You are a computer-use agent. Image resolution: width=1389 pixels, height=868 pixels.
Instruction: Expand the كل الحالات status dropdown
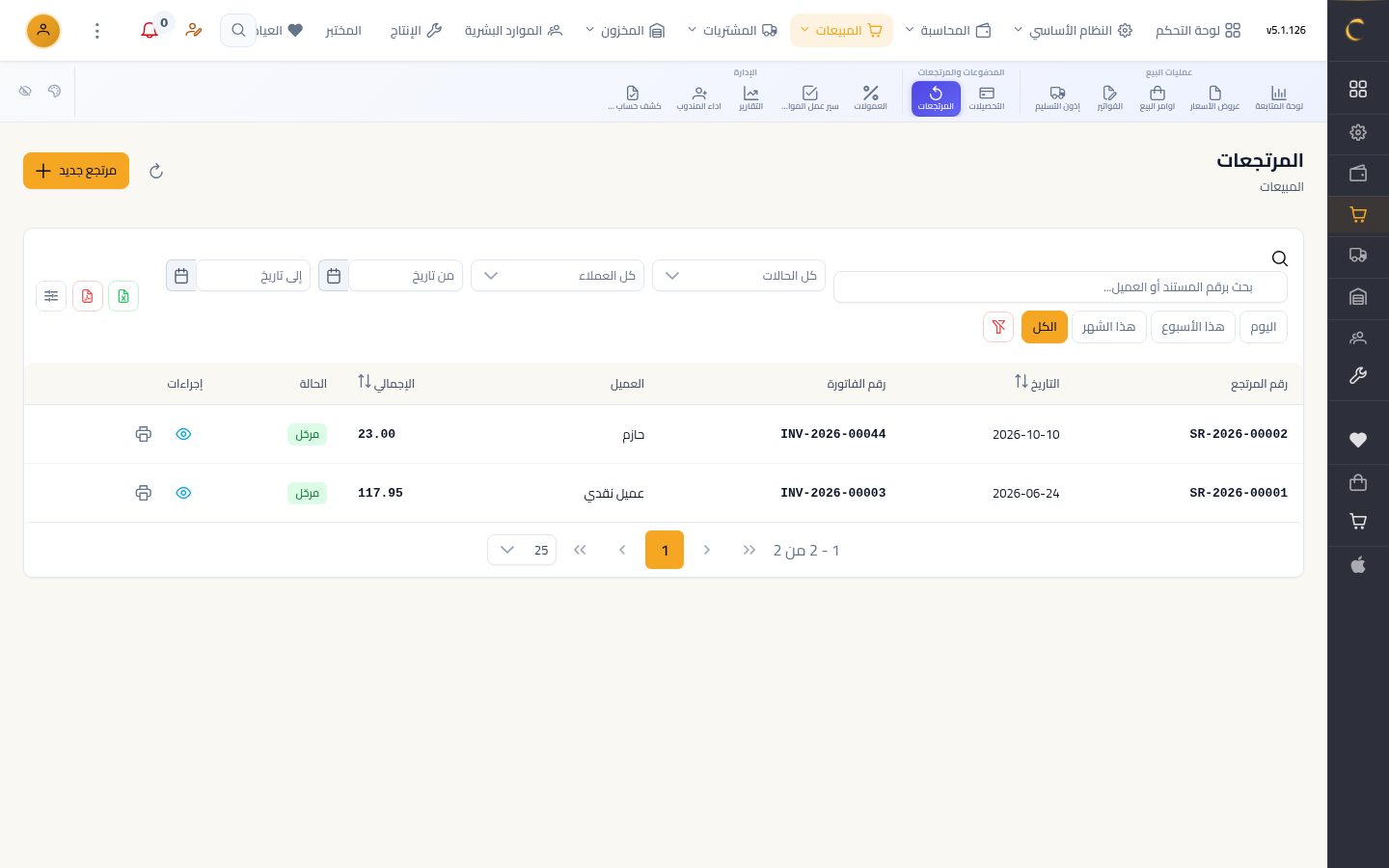[x=739, y=276]
